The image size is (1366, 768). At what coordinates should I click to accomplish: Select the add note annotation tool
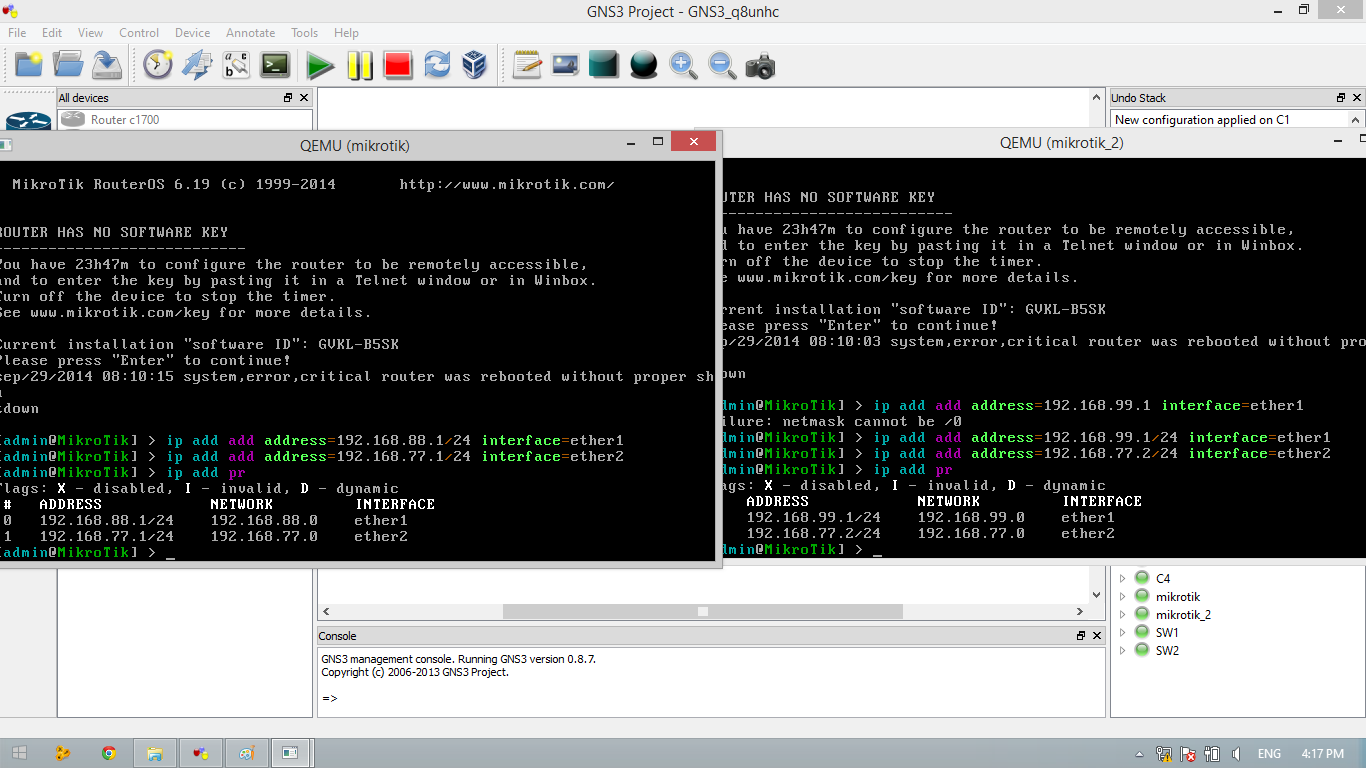point(527,65)
